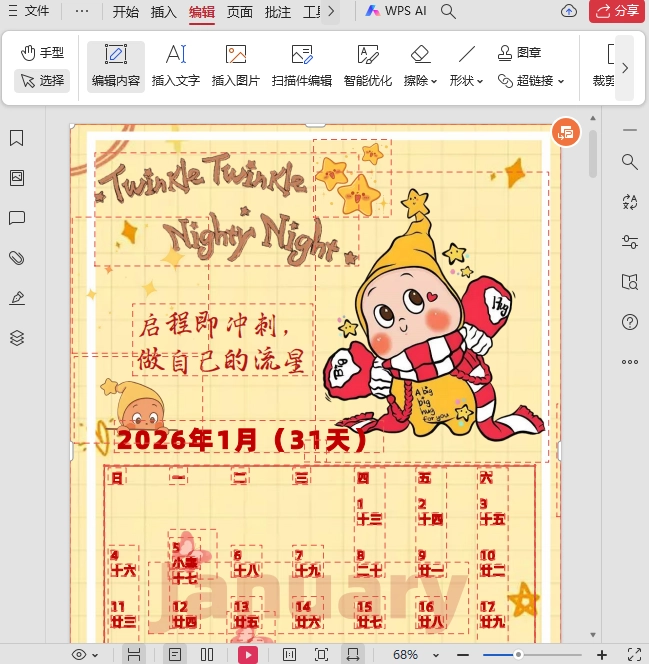
Task: Click the 插入文字 (Insert Text) tool
Action: 176,66
